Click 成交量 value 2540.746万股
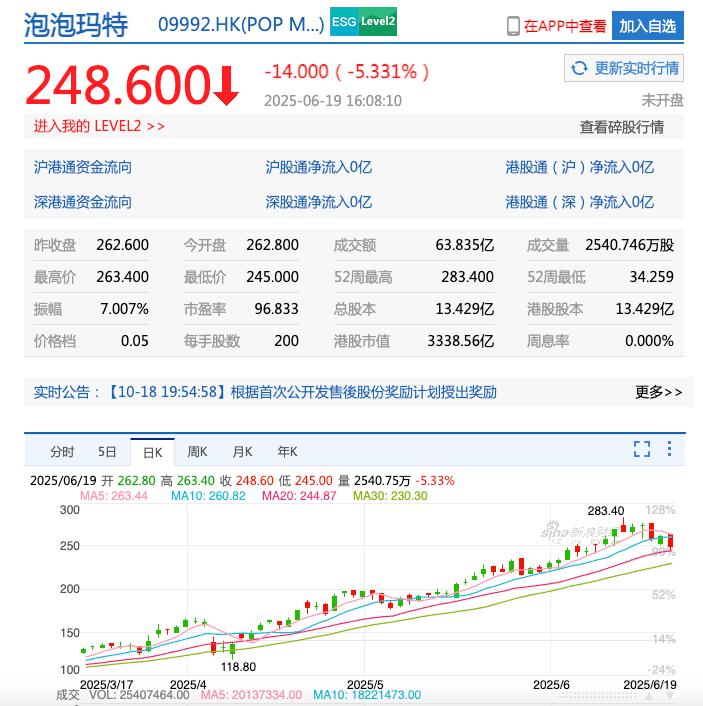The width and height of the screenshot is (703, 706). 630,245
